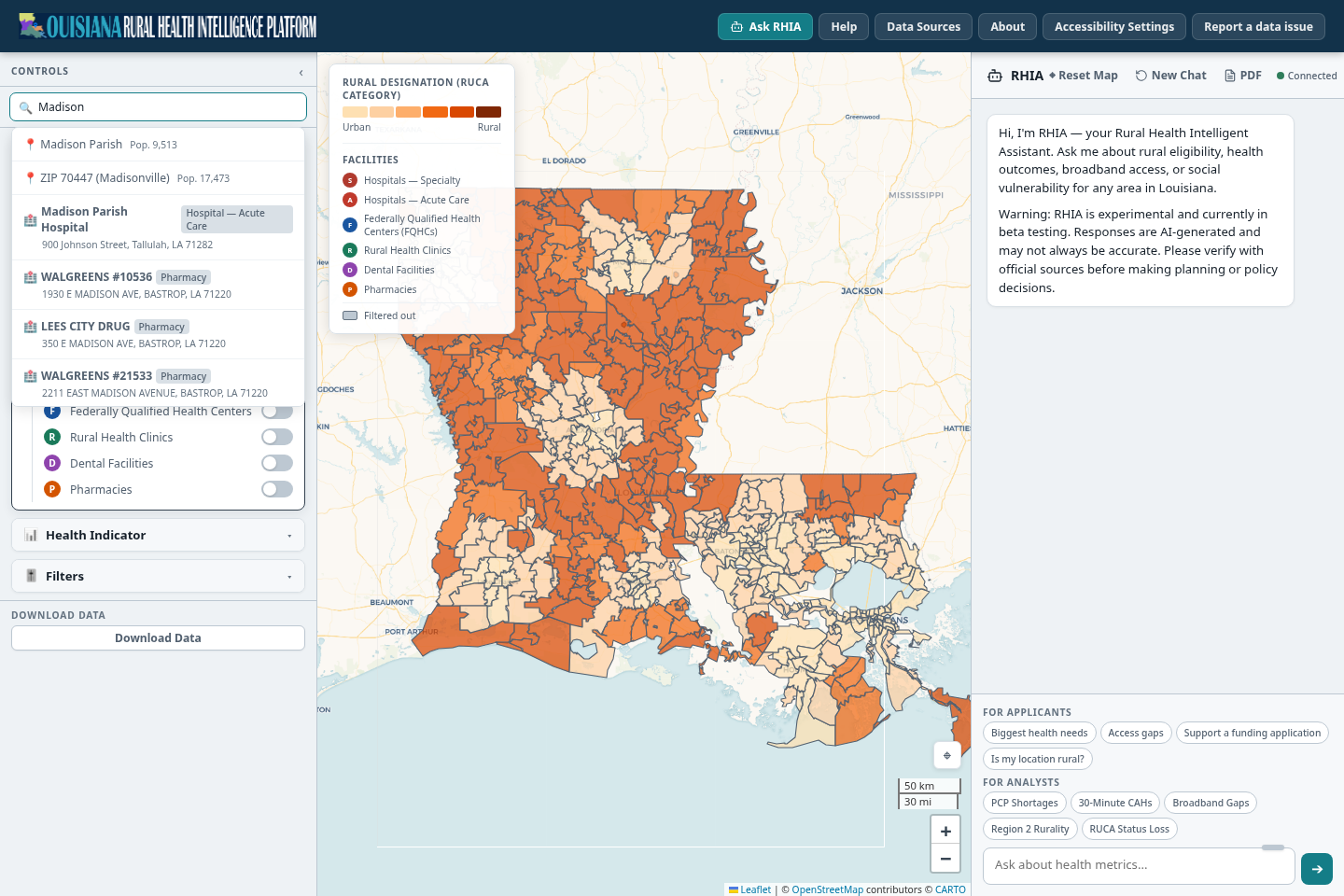The height and width of the screenshot is (896, 1344).
Task: Toggle Federally Qualified Health Centers layer
Action: [x=277, y=411]
